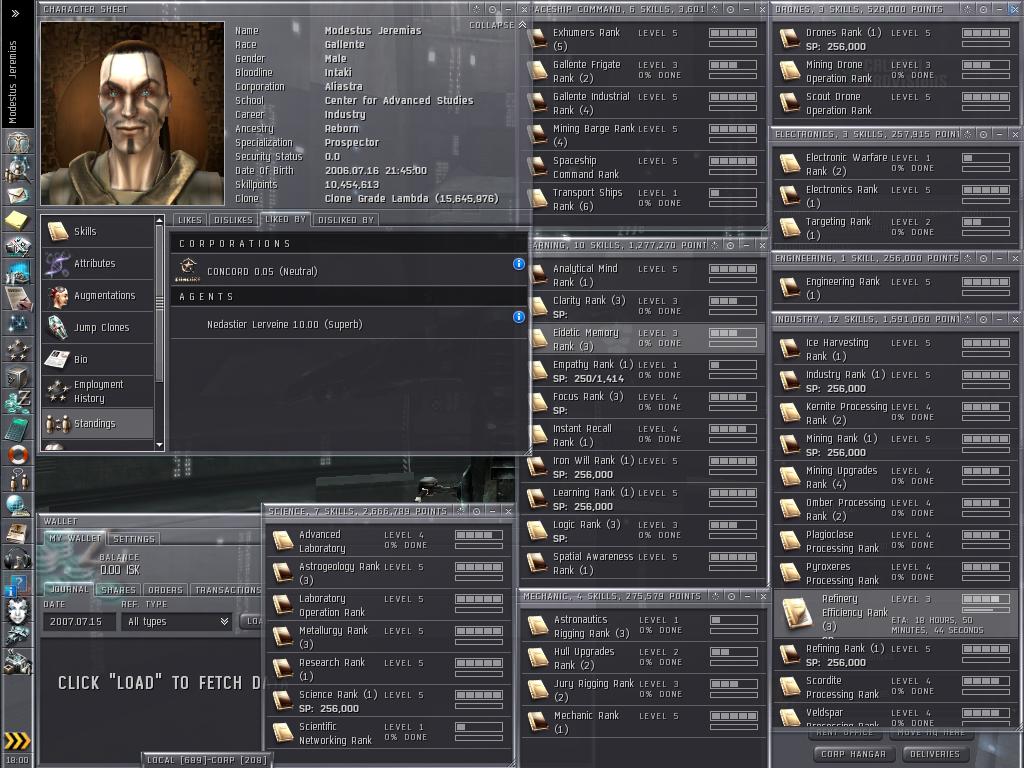Expand the sidebar with the double-arrow button
The image size is (1024, 768).
[15, 13]
